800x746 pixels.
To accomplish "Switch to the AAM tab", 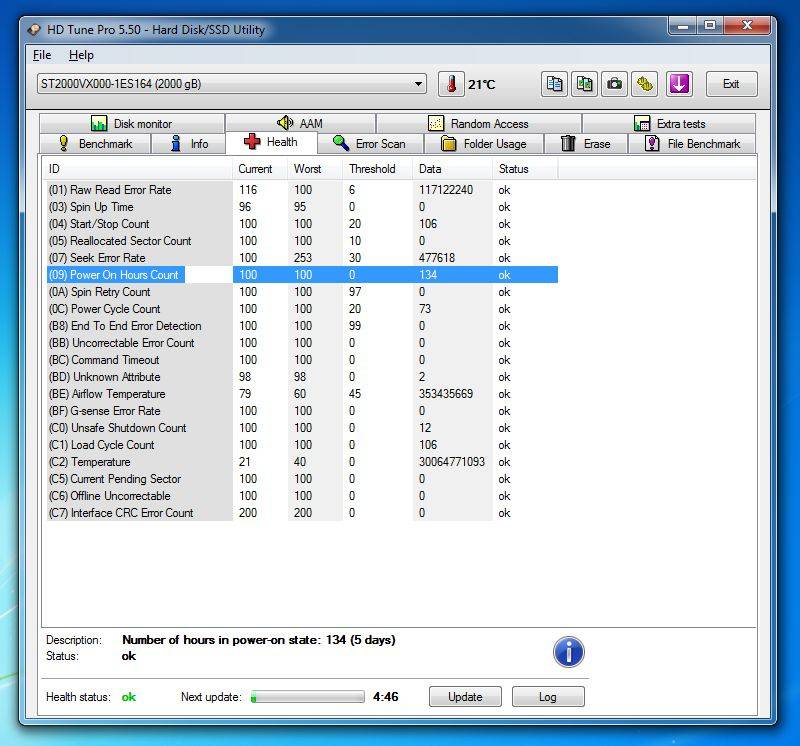I will coord(300,123).
